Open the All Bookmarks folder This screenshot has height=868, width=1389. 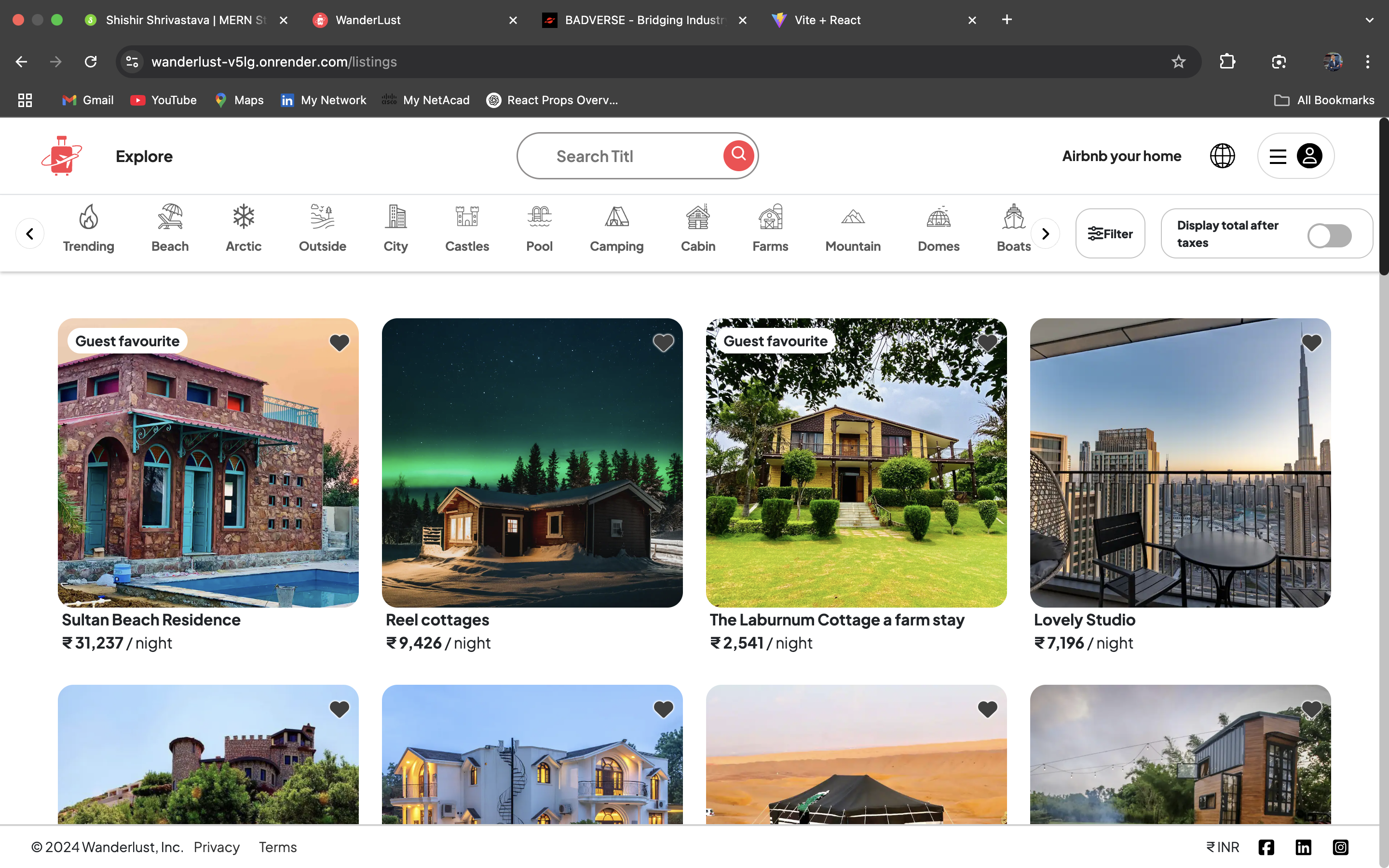1324,100
